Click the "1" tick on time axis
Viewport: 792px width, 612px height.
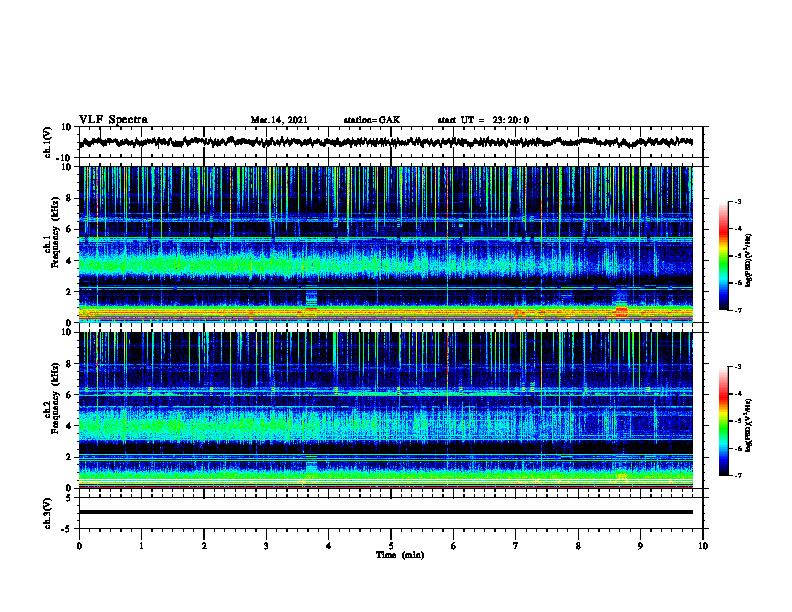pyautogui.click(x=141, y=546)
